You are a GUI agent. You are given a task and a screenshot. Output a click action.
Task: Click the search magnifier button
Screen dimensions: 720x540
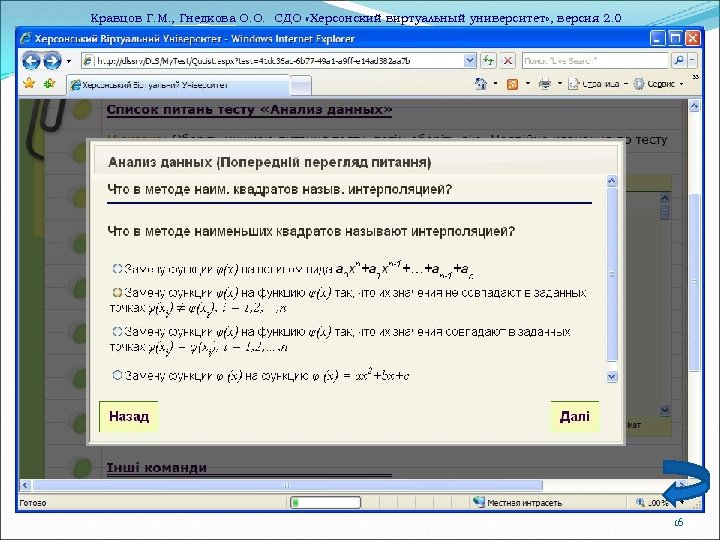[x=678, y=61]
